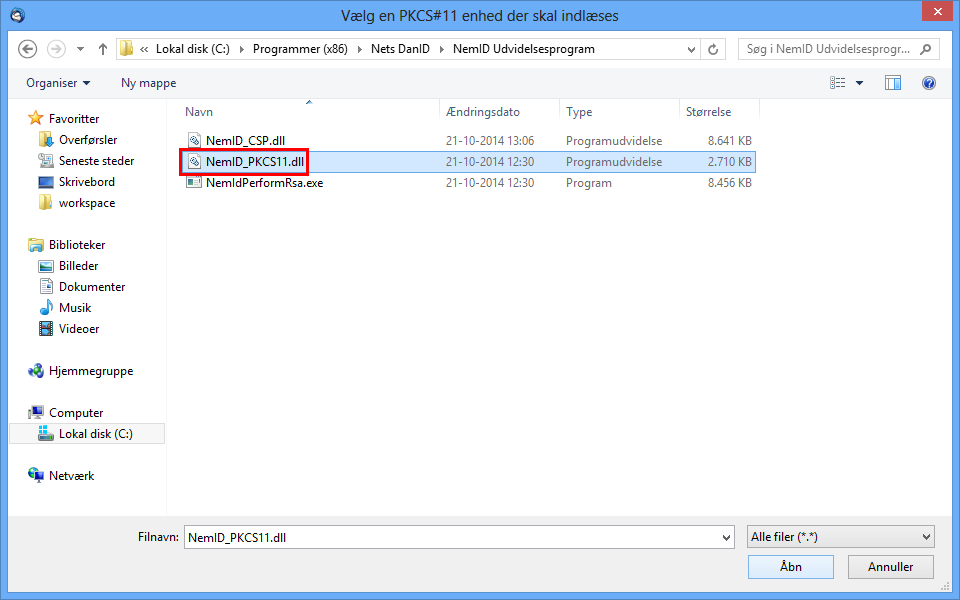Open Skrivebord in the sidebar

tap(86, 182)
